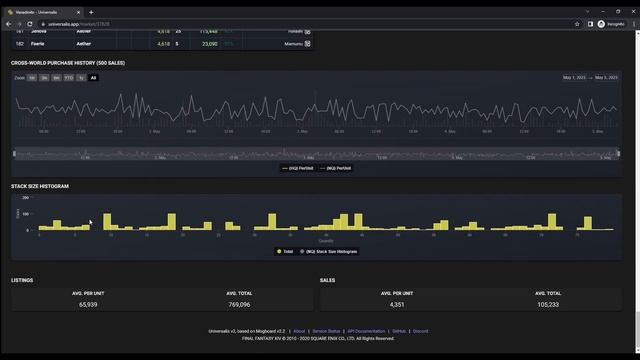640x360 pixels.
Task: Toggle the (NQ) Stack Size Histogram legend
Action: (329, 251)
